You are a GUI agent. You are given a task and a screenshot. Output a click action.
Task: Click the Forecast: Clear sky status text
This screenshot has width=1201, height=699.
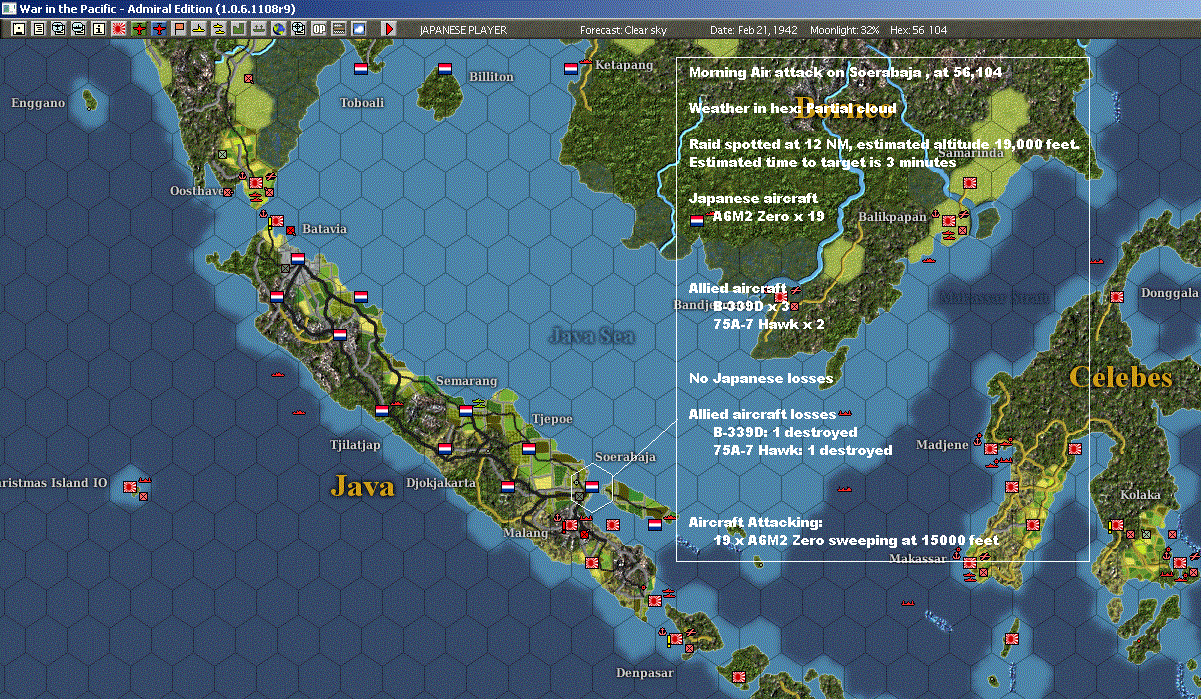click(x=623, y=30)
